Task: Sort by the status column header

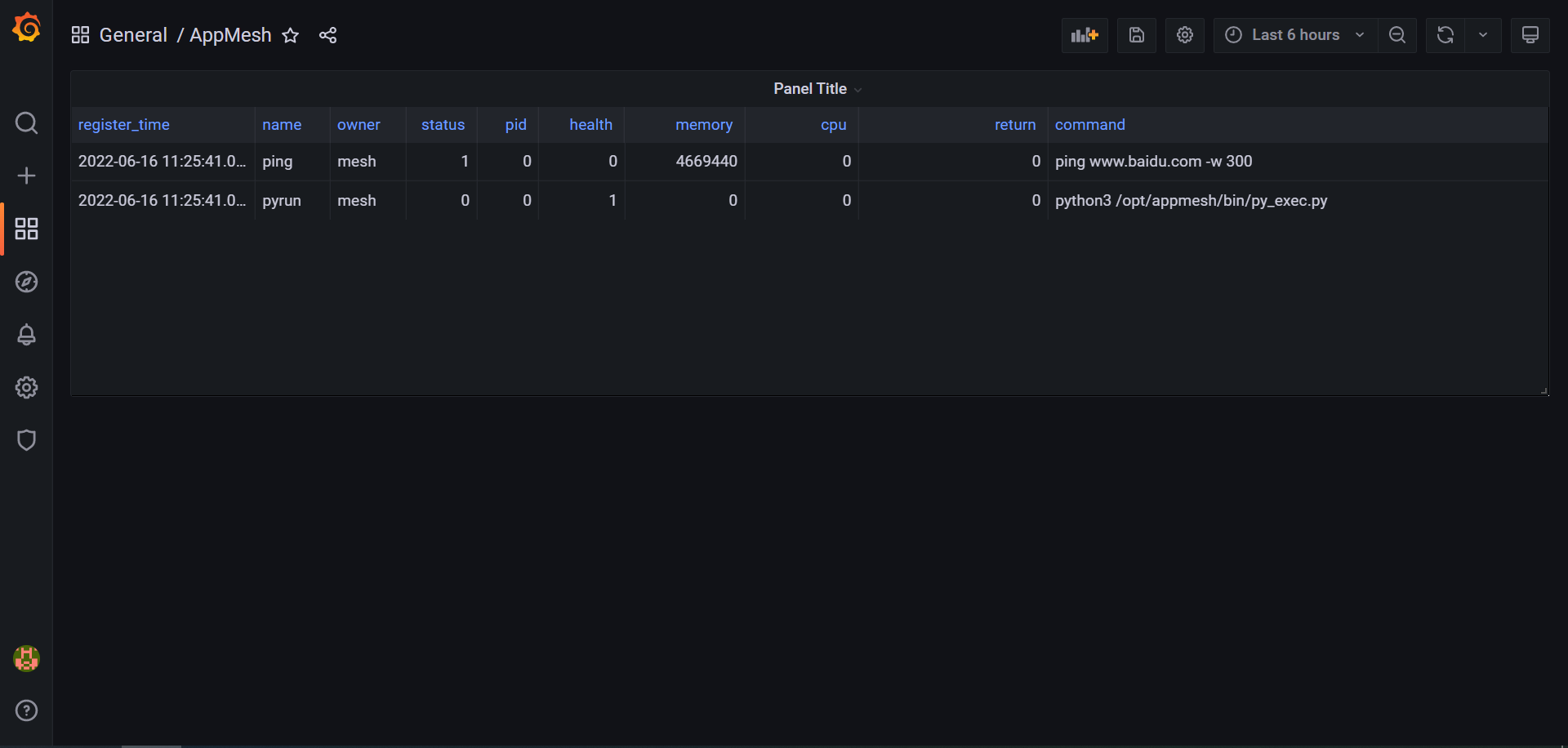Action: pyautogui.click(x=443, y=125)
